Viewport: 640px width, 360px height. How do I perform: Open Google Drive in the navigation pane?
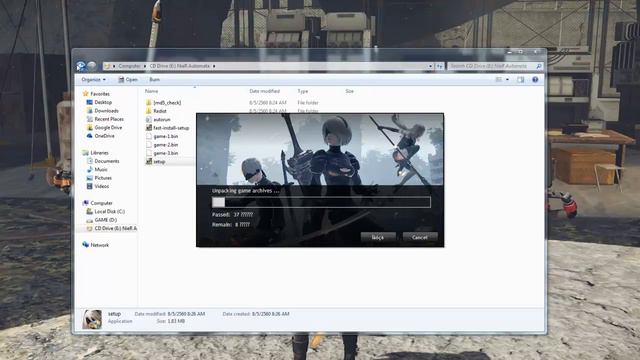[104, 127]
